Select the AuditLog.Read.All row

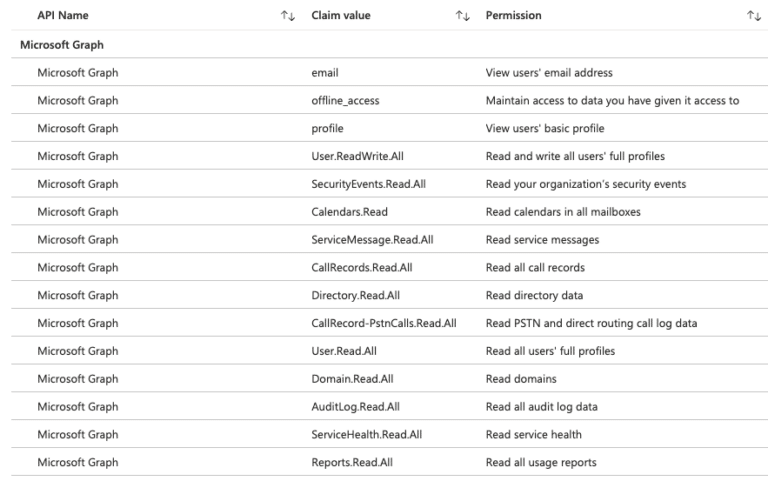click(x=356, y=407)
